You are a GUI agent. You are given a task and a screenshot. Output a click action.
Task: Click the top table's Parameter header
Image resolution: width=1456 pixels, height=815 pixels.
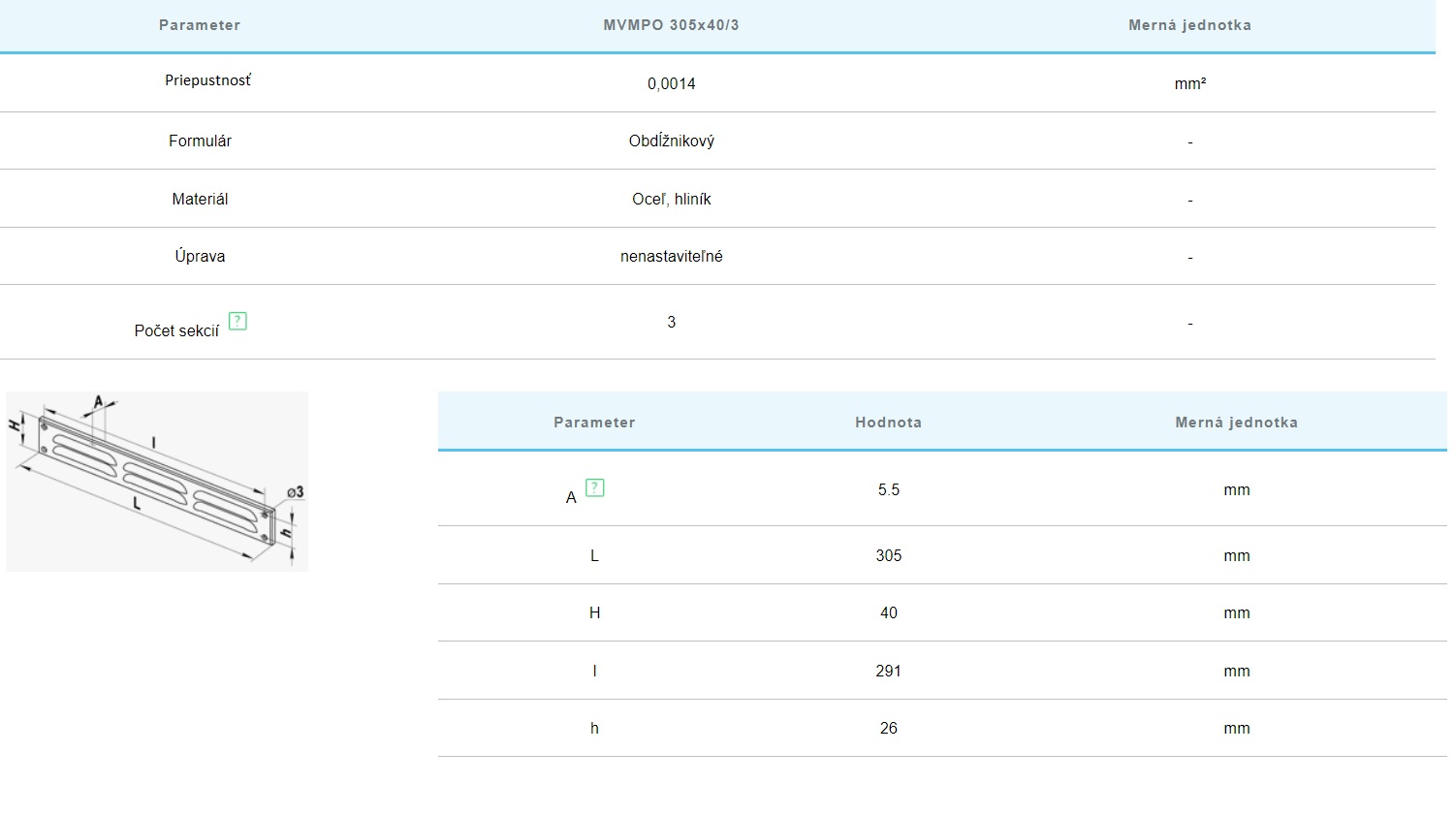click(200, 25)
